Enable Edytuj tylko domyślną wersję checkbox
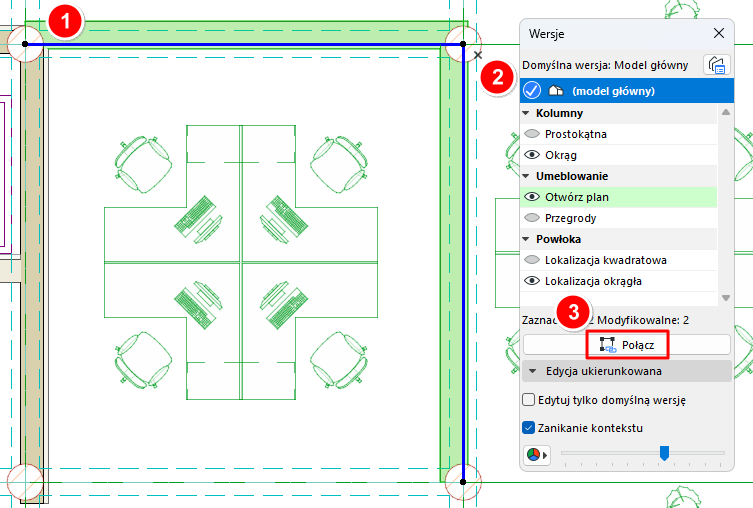 tap(528, 399)
